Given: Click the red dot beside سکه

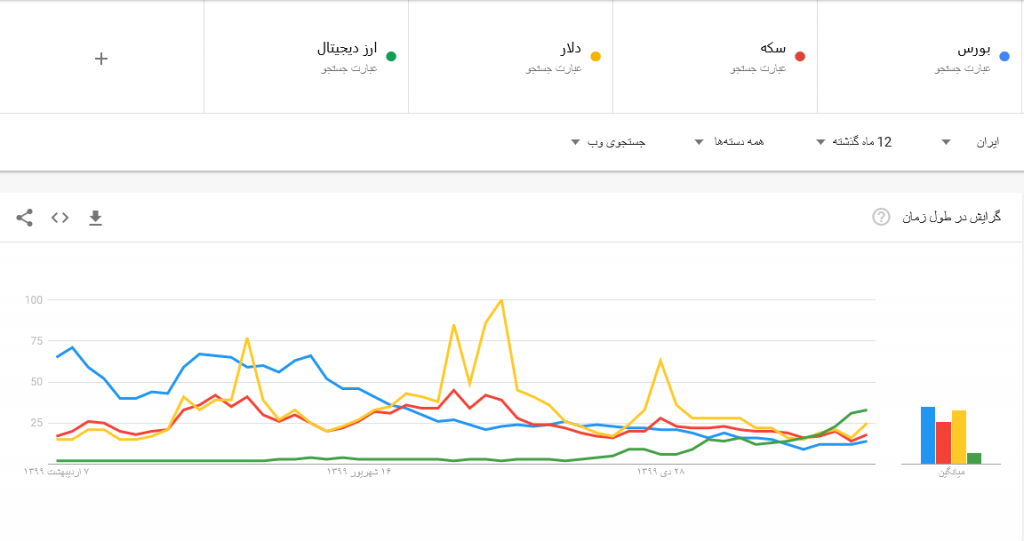Looking at the screenshot, I should click(800, 57).
